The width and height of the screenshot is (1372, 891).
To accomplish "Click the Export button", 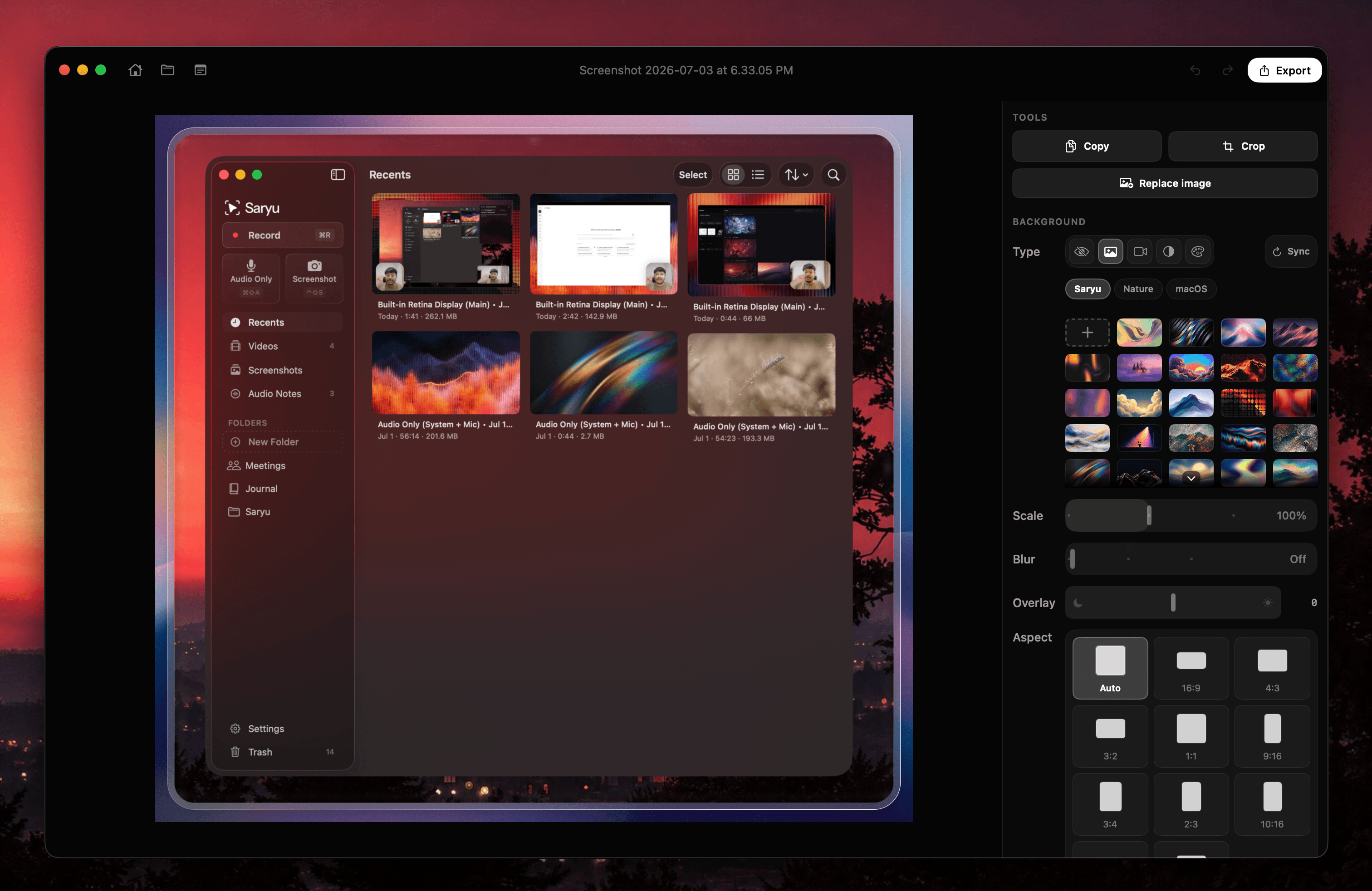I will [x=1284, y=70].
